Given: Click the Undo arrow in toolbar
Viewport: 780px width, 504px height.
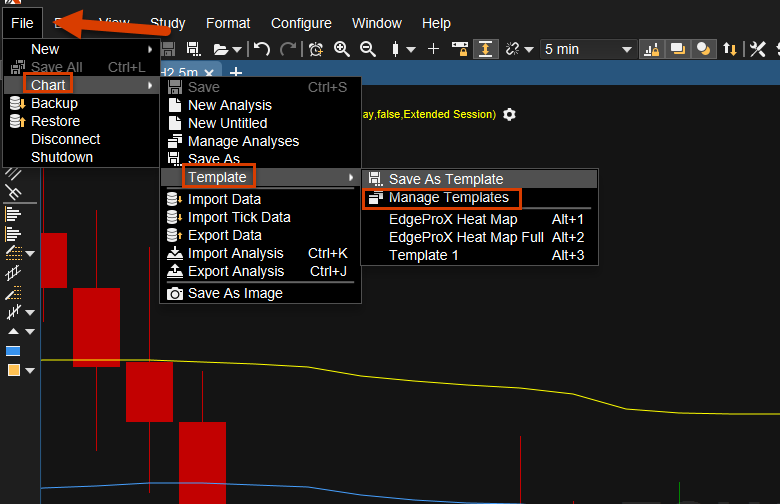Looking at the screenshot, I should click(262, 49).
